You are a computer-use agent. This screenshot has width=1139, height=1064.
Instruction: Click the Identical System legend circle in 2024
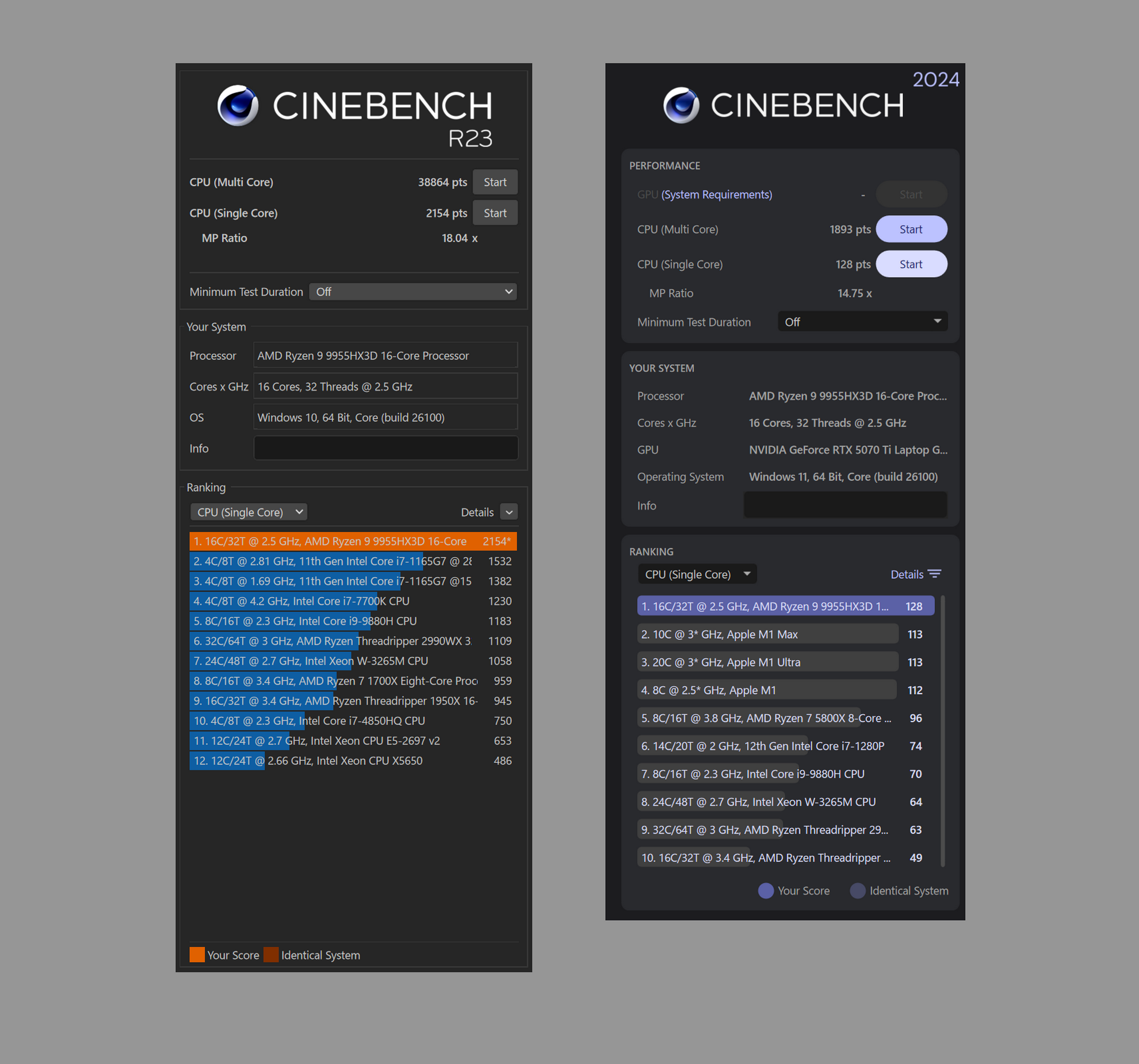pyautogui.click(x=858, y=890)
